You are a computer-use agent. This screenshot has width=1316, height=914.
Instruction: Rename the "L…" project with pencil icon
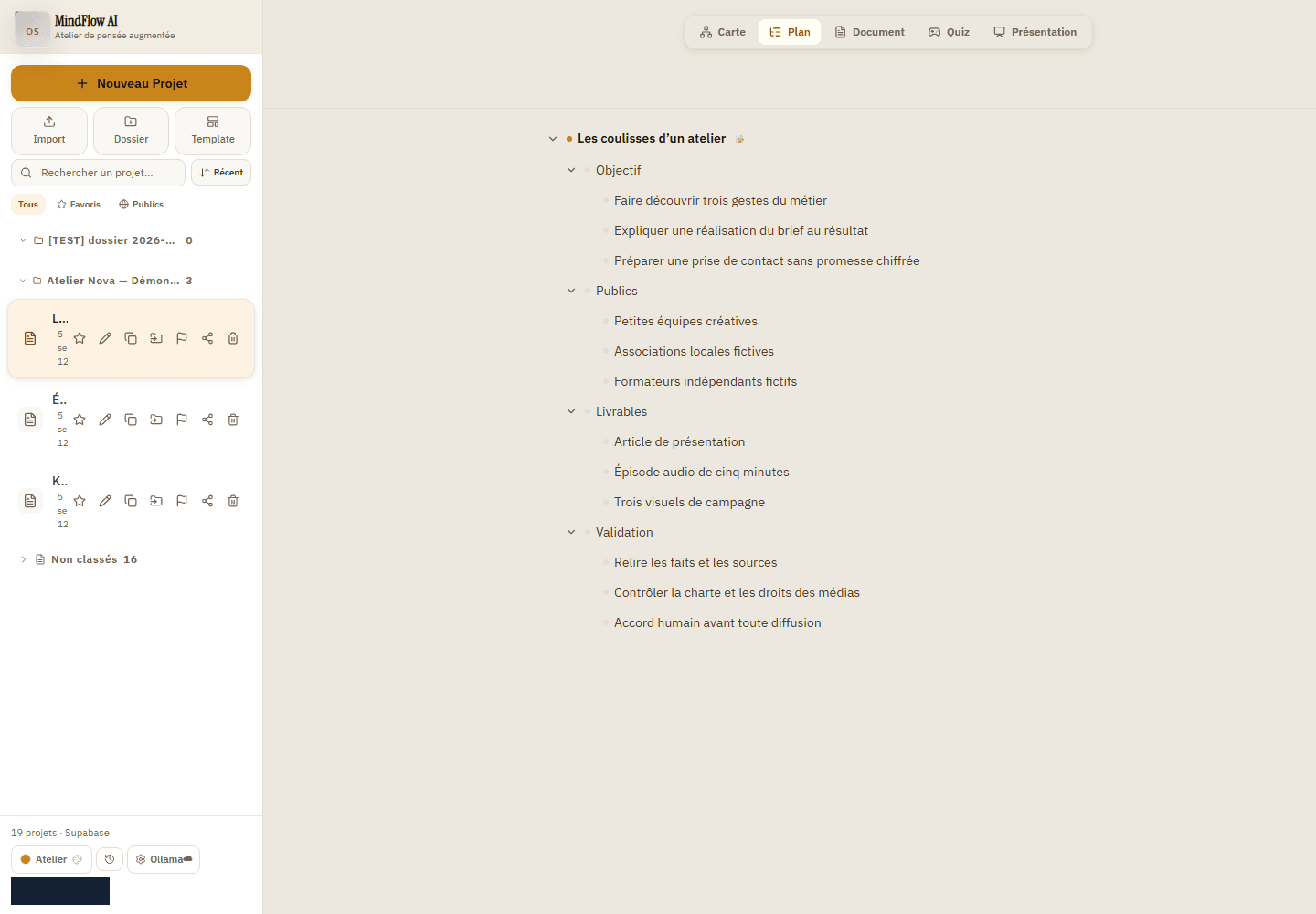(105, 338)
